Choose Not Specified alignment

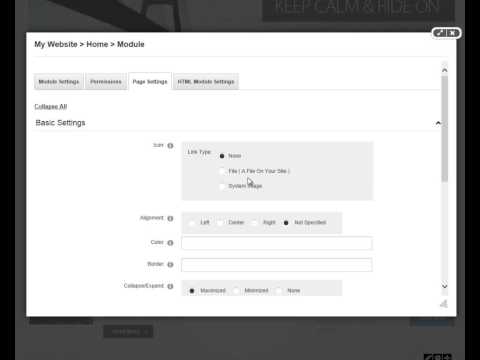click(x=286, y=223)
